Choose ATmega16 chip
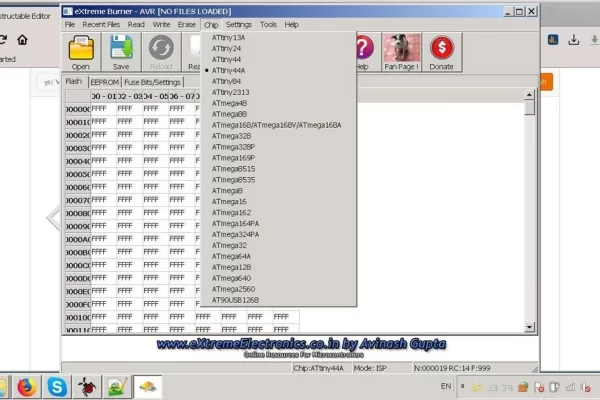 click(278, 202)
